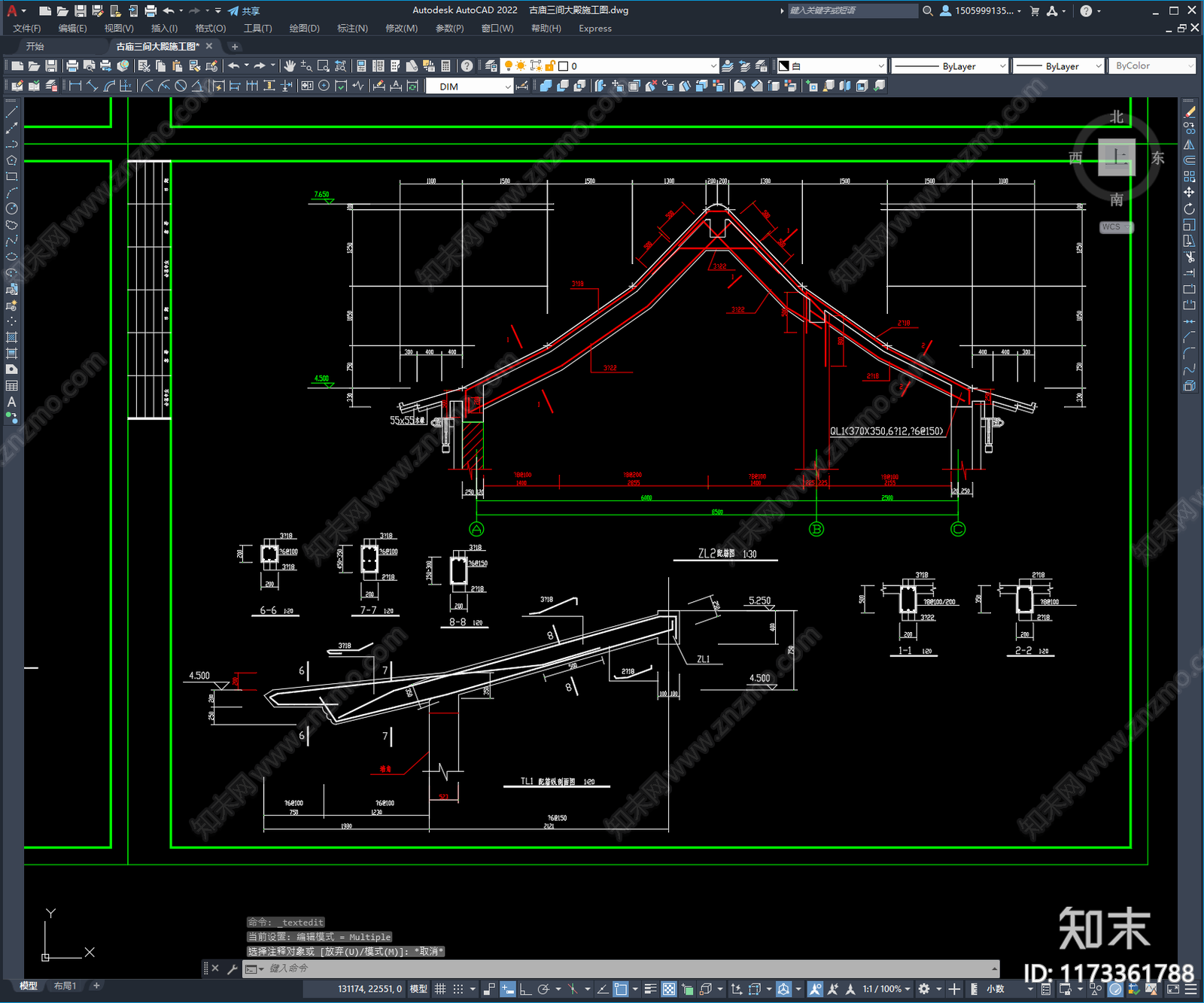The image size is (1204, 1003).
Task: Open the Express menu
Action: (595, 29)
